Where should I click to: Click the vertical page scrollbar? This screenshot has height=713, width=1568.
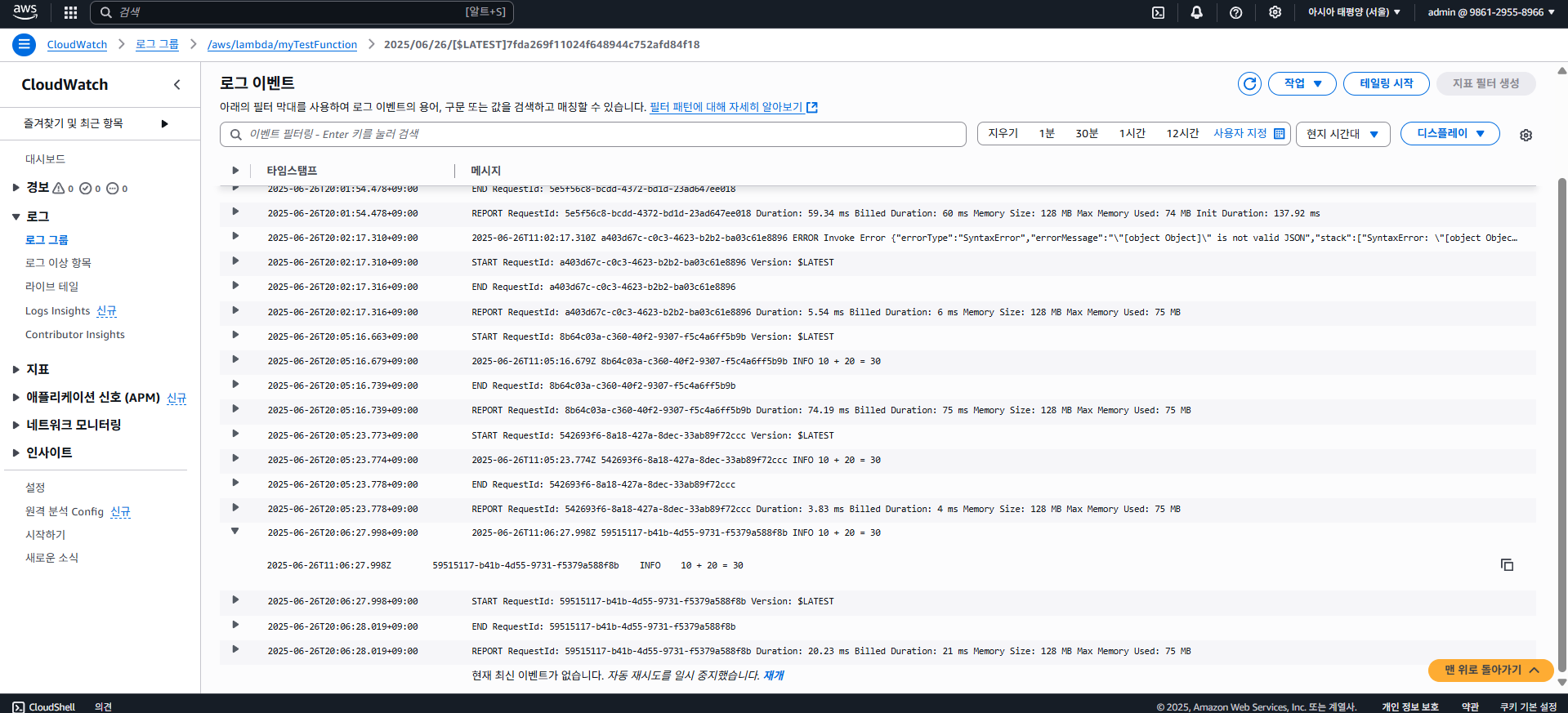click(1561, 425)
